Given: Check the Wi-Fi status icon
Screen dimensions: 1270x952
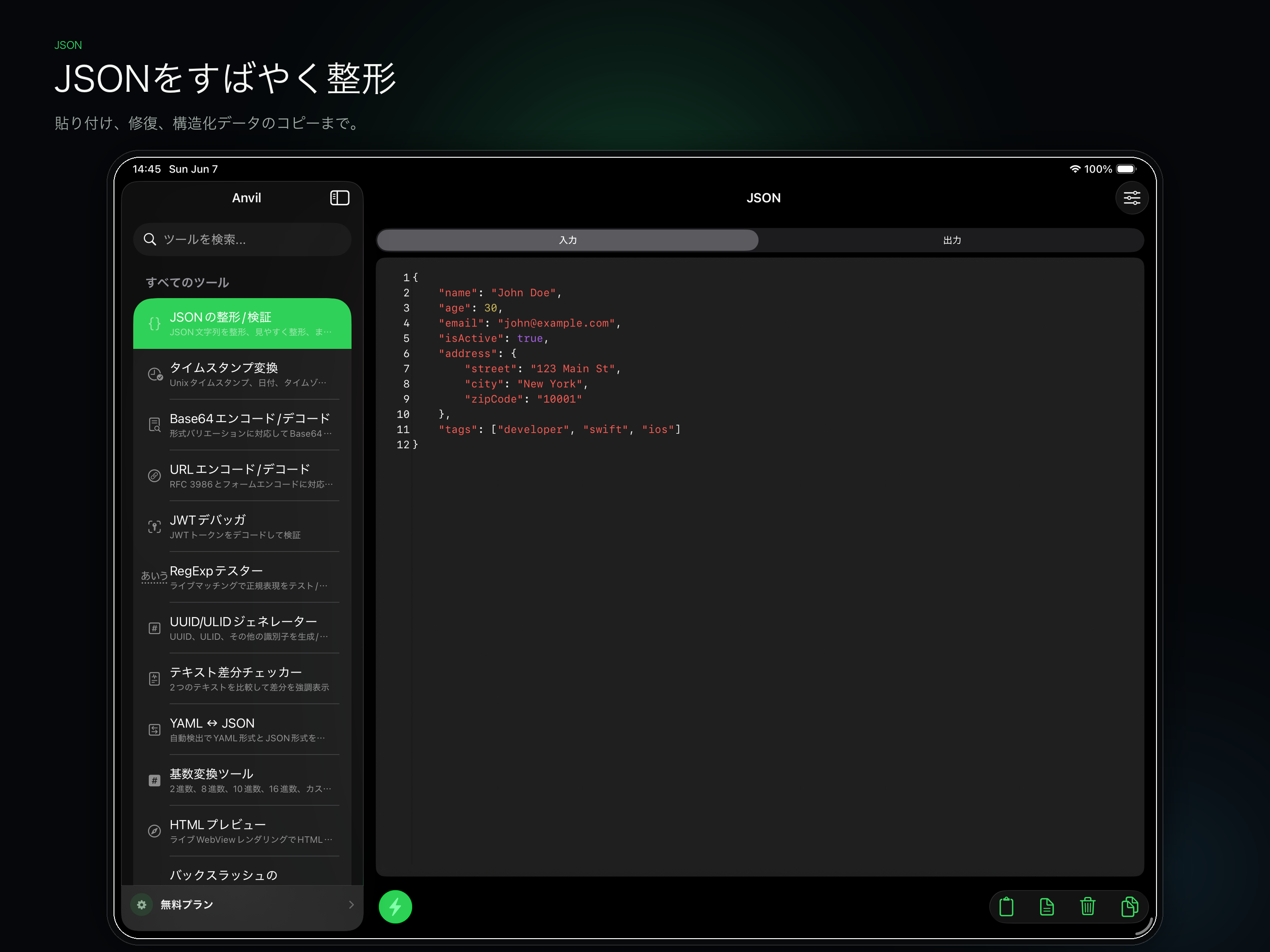Looking at the screenshot, I should [1075, 169].
